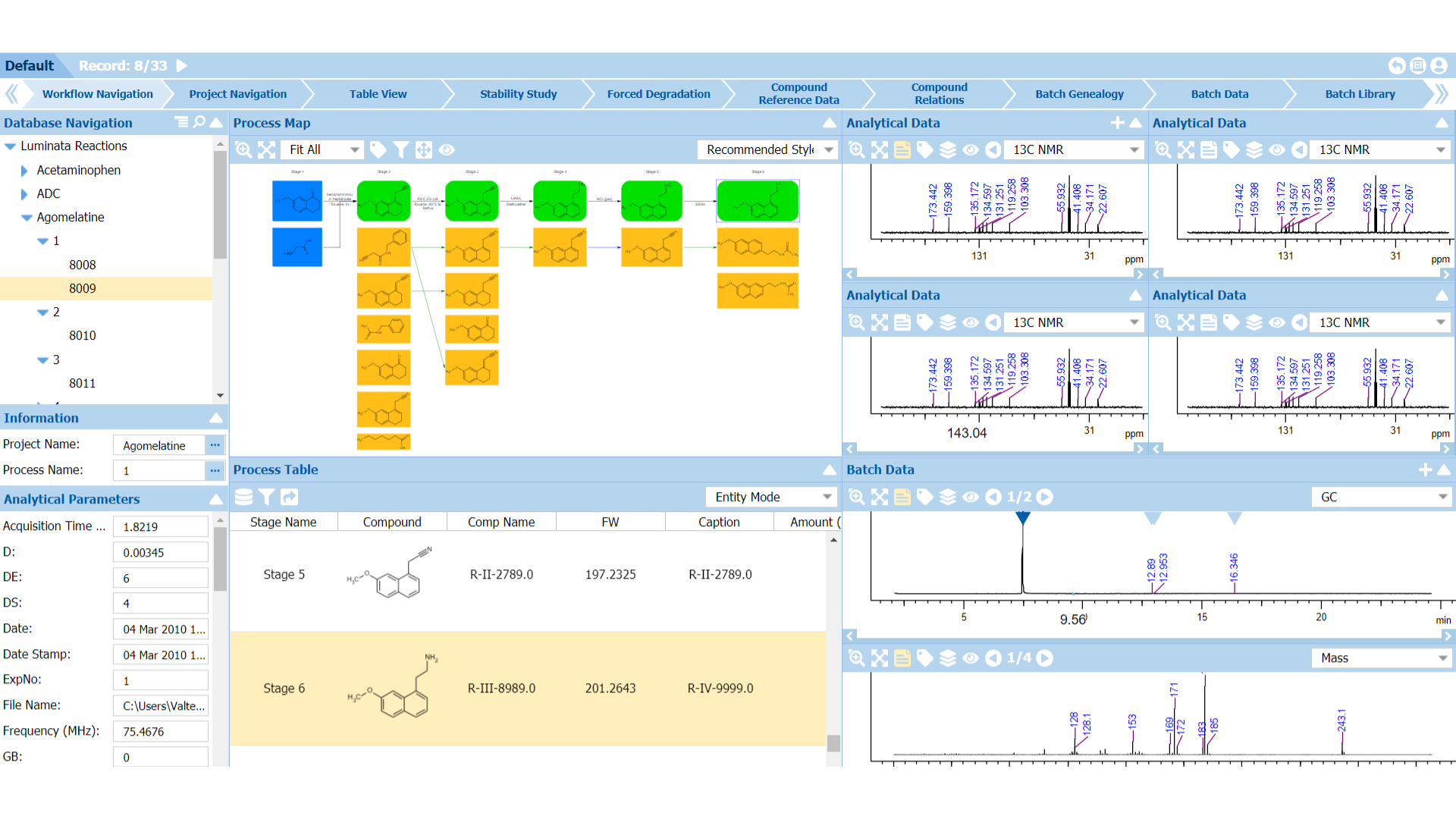The width and height of the screenshot is (1456, 819).
Task: Click the layers icon in Batch Data GC toolbar
Action: [948, 497]
